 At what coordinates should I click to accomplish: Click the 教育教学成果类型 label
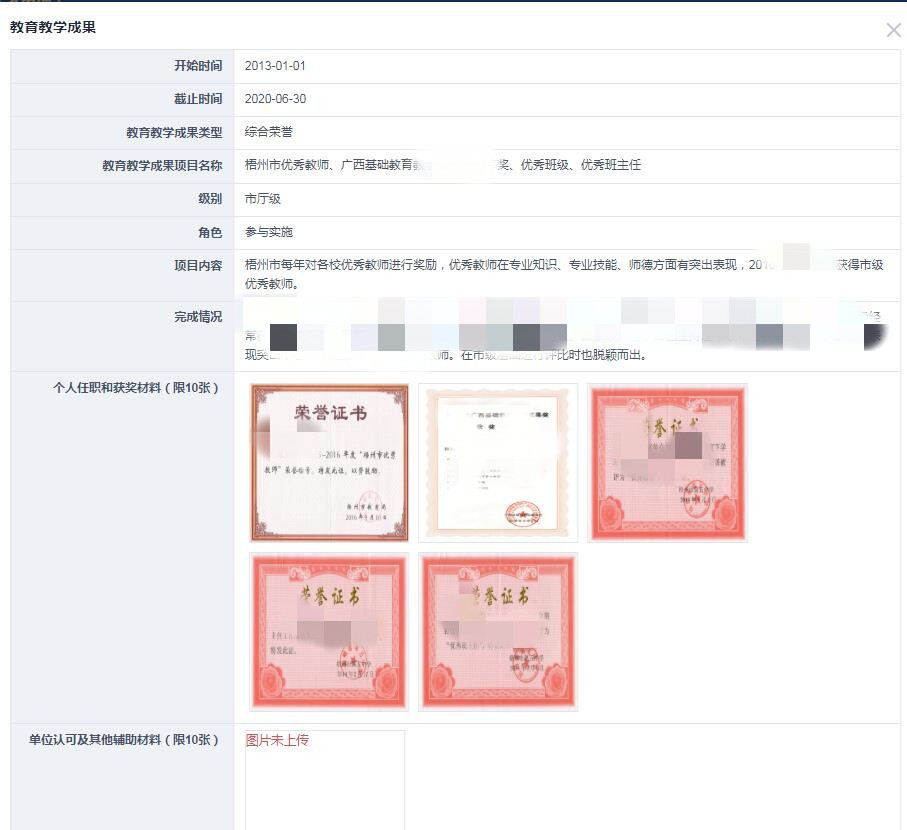click(174, 132)
